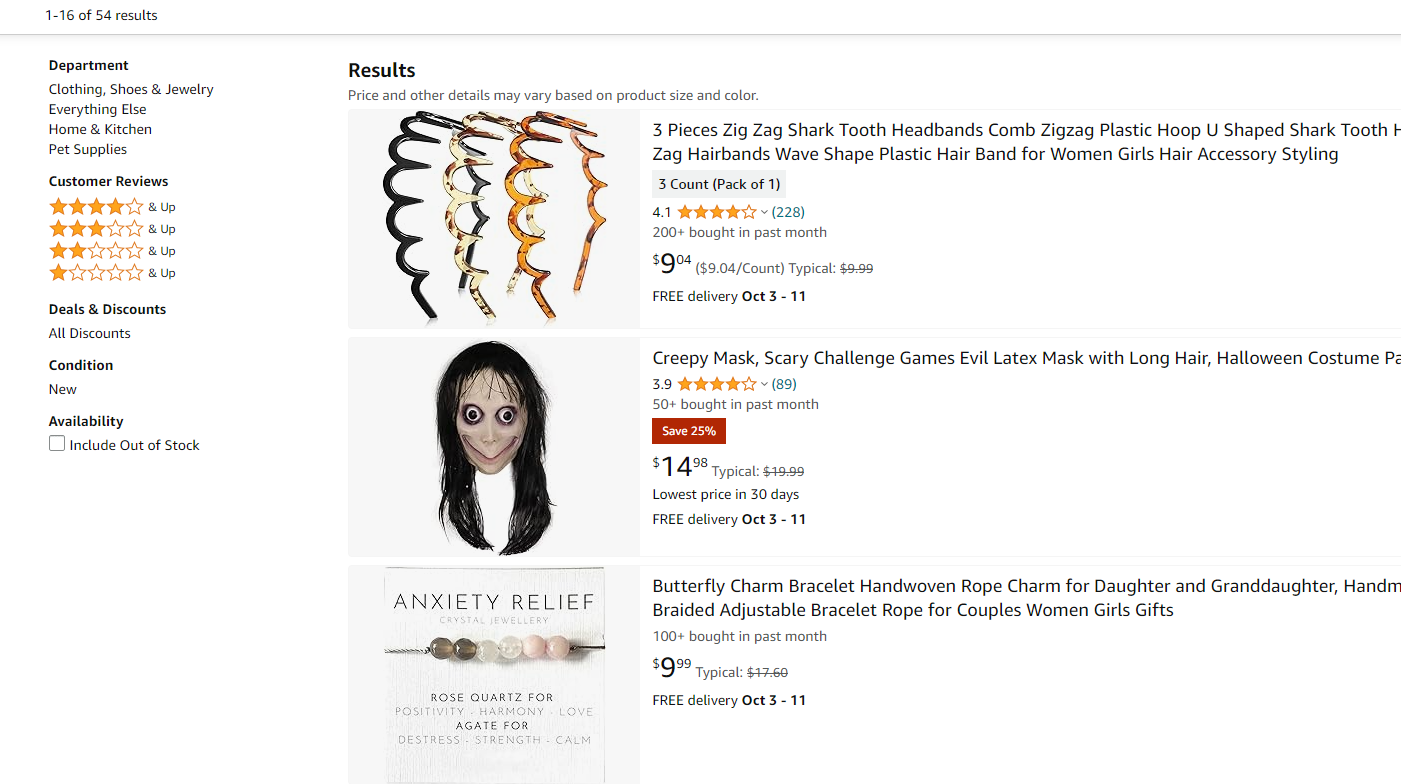This screenshot has height=784, width=1401.
Task: Click star rating of Creepy Mask
Action: pyautogui.click(x=716, y=384)
